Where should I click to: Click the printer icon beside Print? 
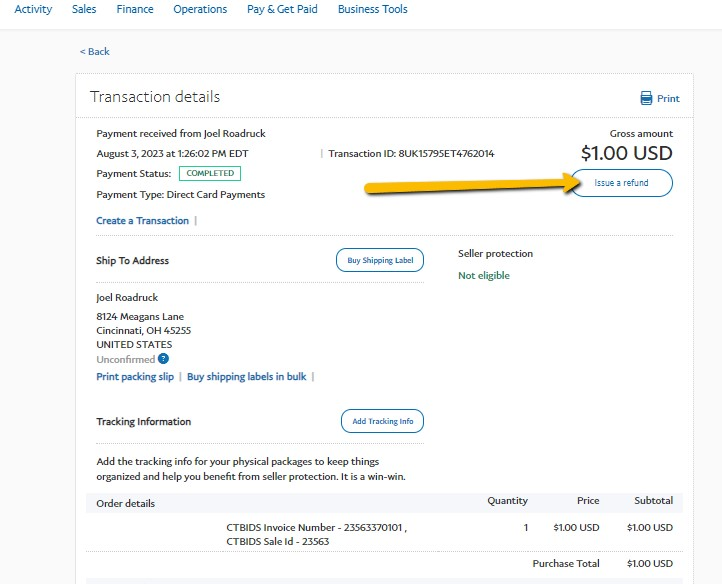pyautogui.click(x=646, y=98)
